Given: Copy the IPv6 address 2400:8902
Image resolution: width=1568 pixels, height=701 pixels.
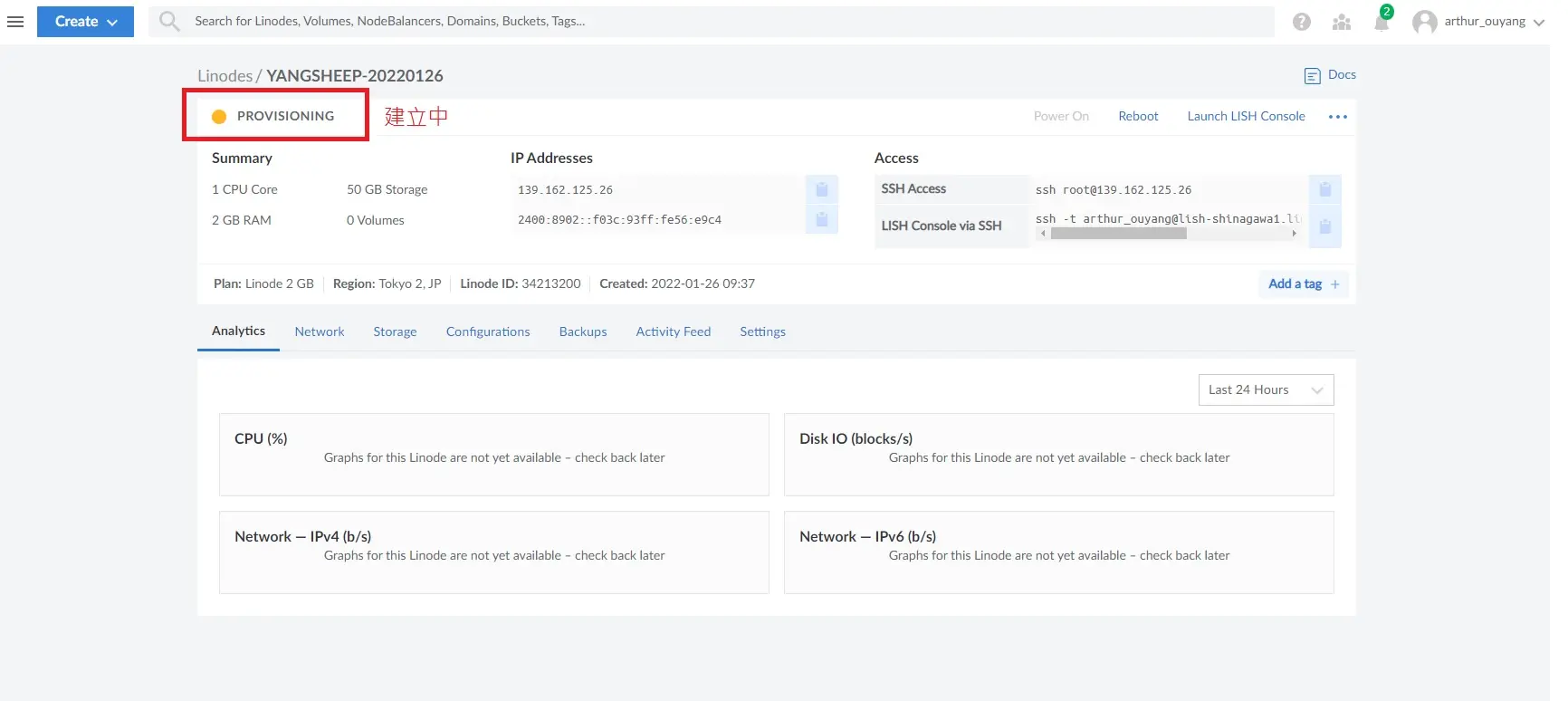Looking at the screenshot, I should (x=822, y=219).
